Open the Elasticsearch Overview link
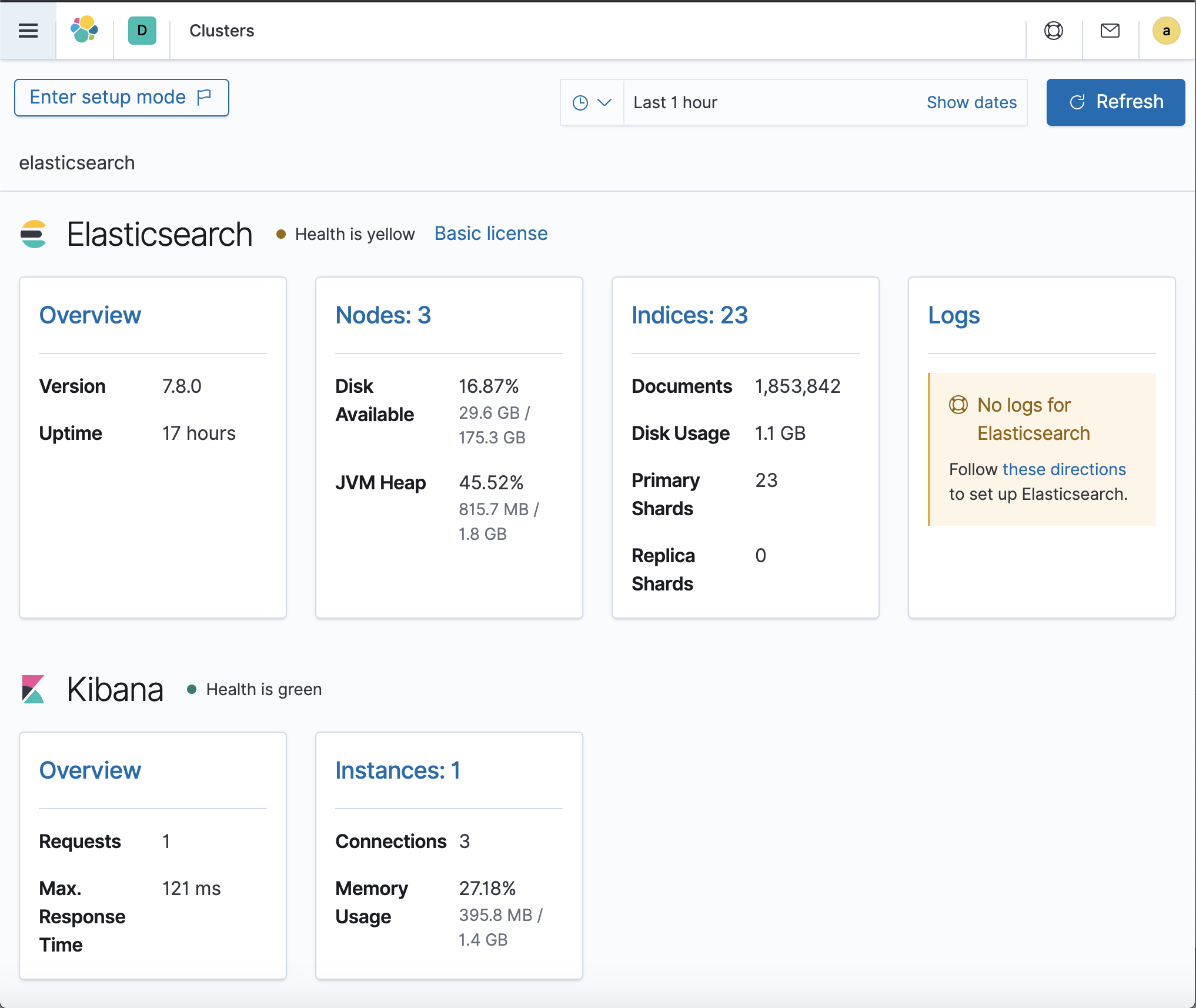 (x=90, y=316)
